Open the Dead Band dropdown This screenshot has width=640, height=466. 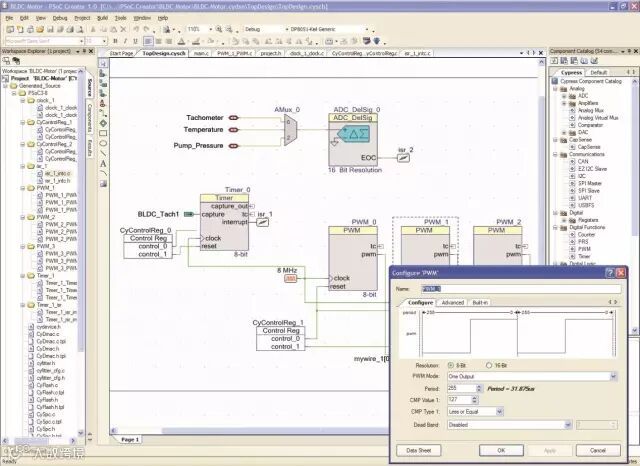[x=568, y=425]
